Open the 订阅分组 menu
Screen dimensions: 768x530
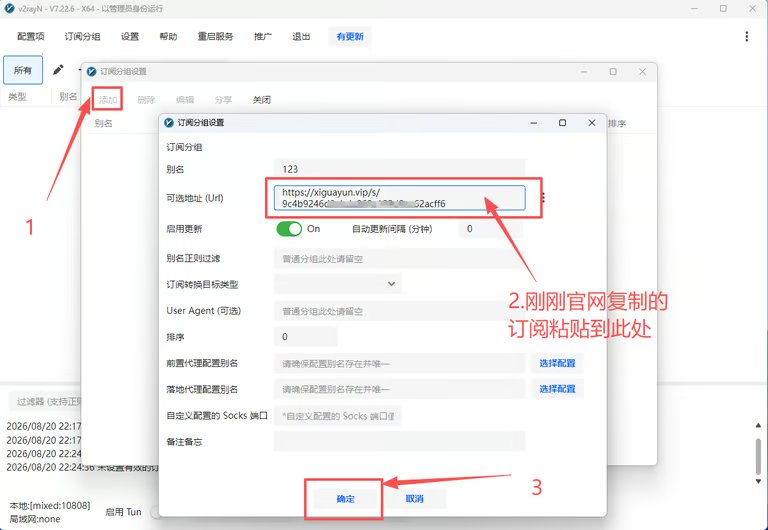coord(82,36)
